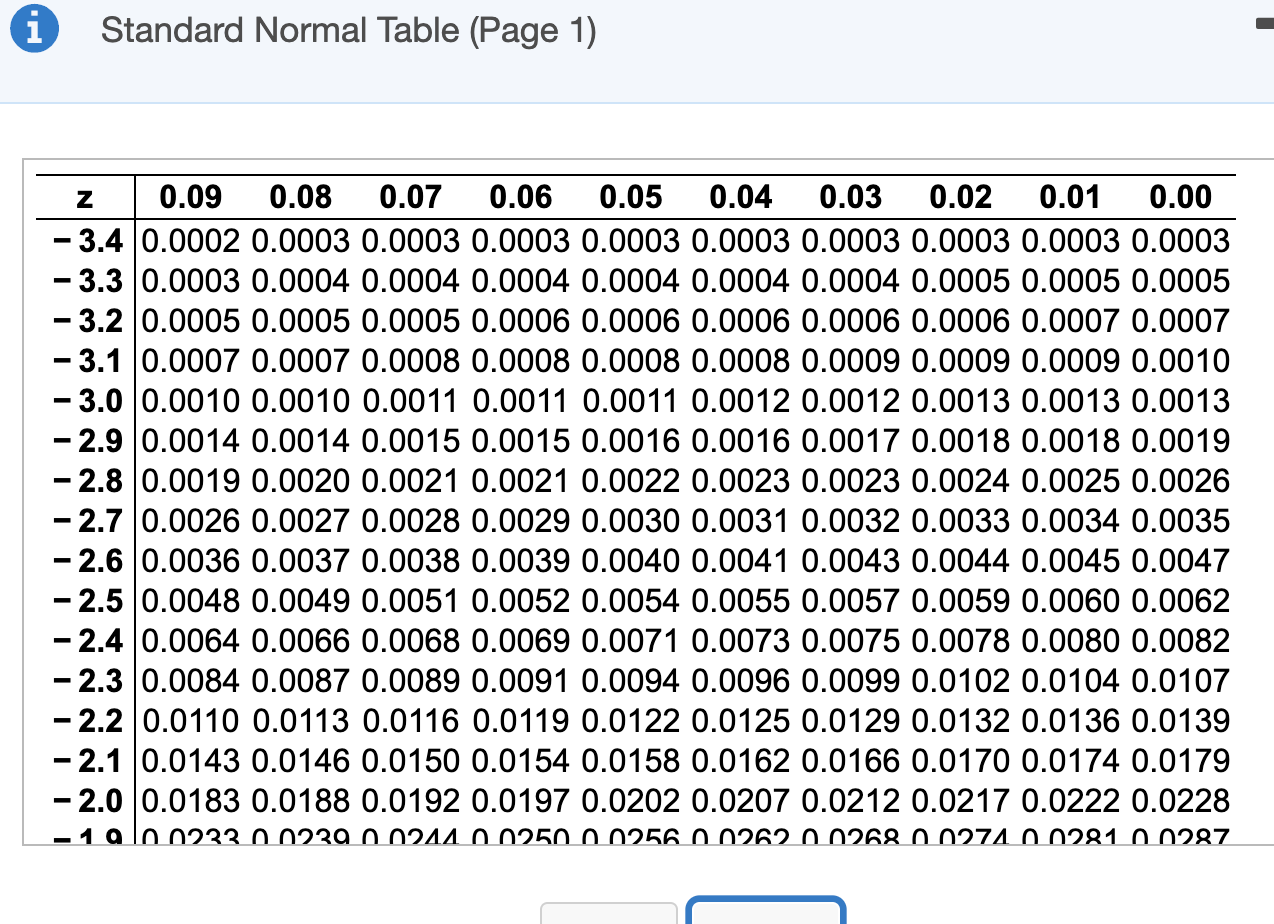The image size is (1274, 924).
Task: Click the value 0.0107 in row -2.3
Action: pos(1180,681)
